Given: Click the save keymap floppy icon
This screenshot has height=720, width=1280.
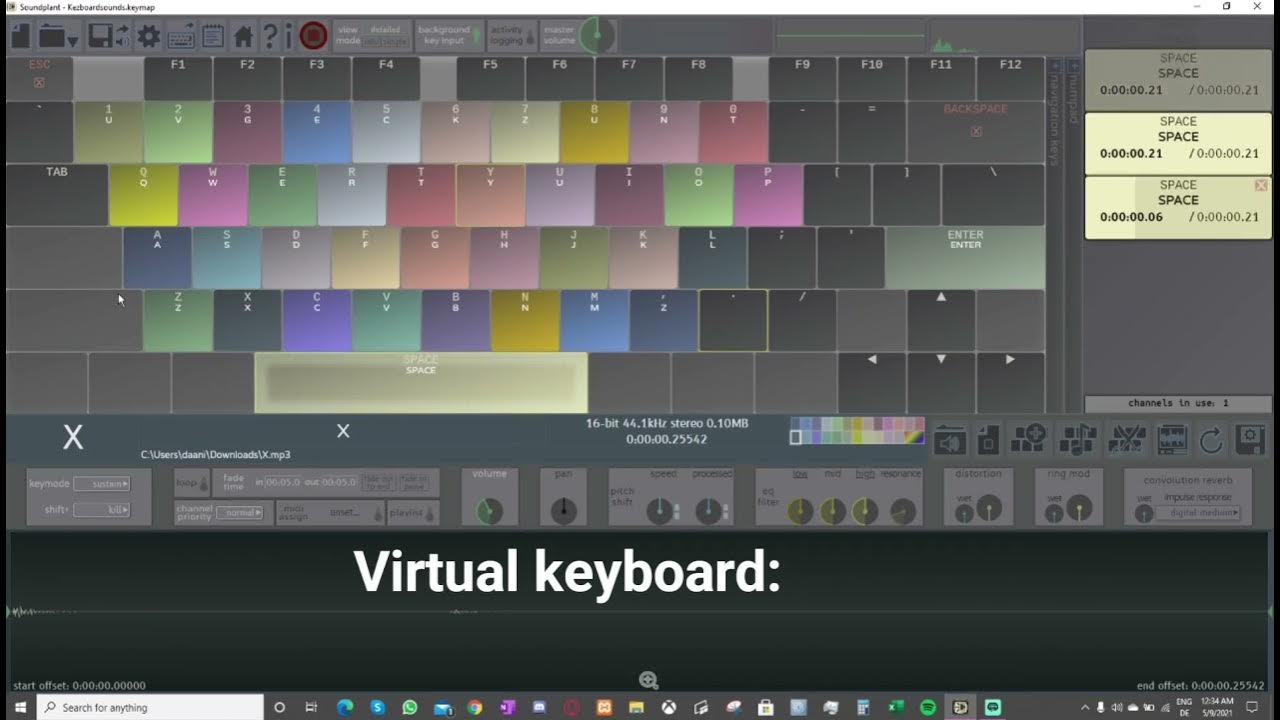Looking at the screenshot, I should [100, 37].
